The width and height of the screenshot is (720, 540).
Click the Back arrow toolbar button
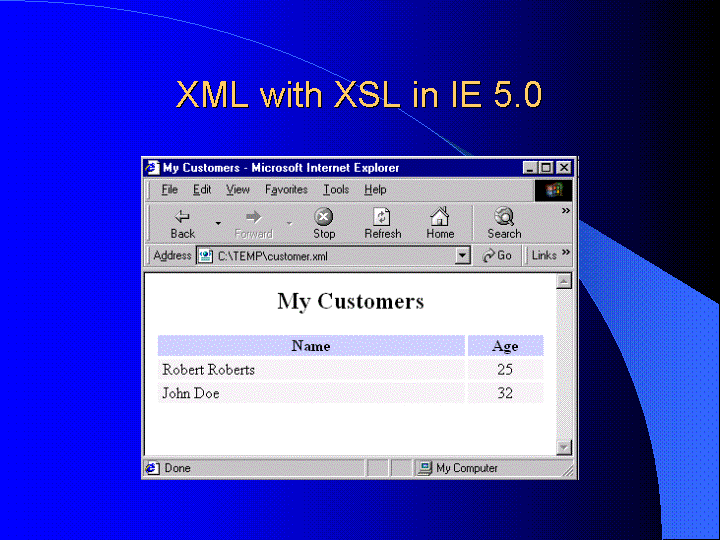(183, 224)
